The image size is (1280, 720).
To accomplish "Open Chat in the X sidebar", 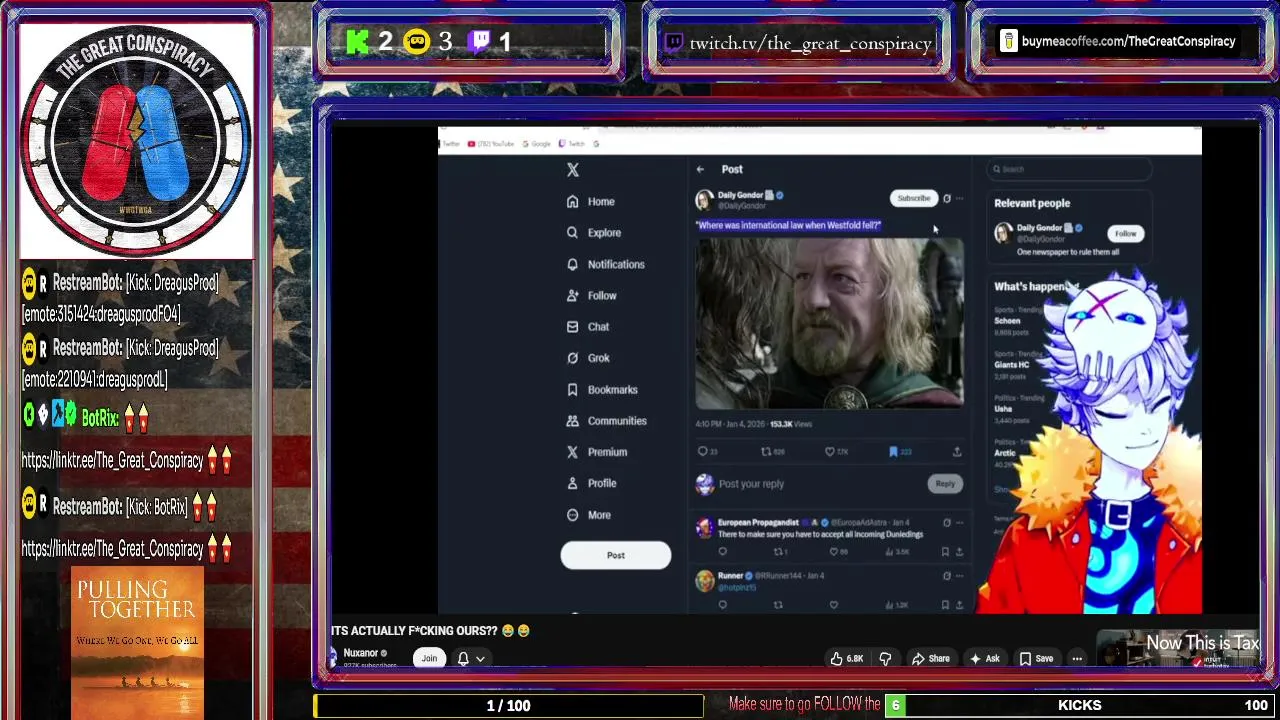I will (x=587, y=327).
